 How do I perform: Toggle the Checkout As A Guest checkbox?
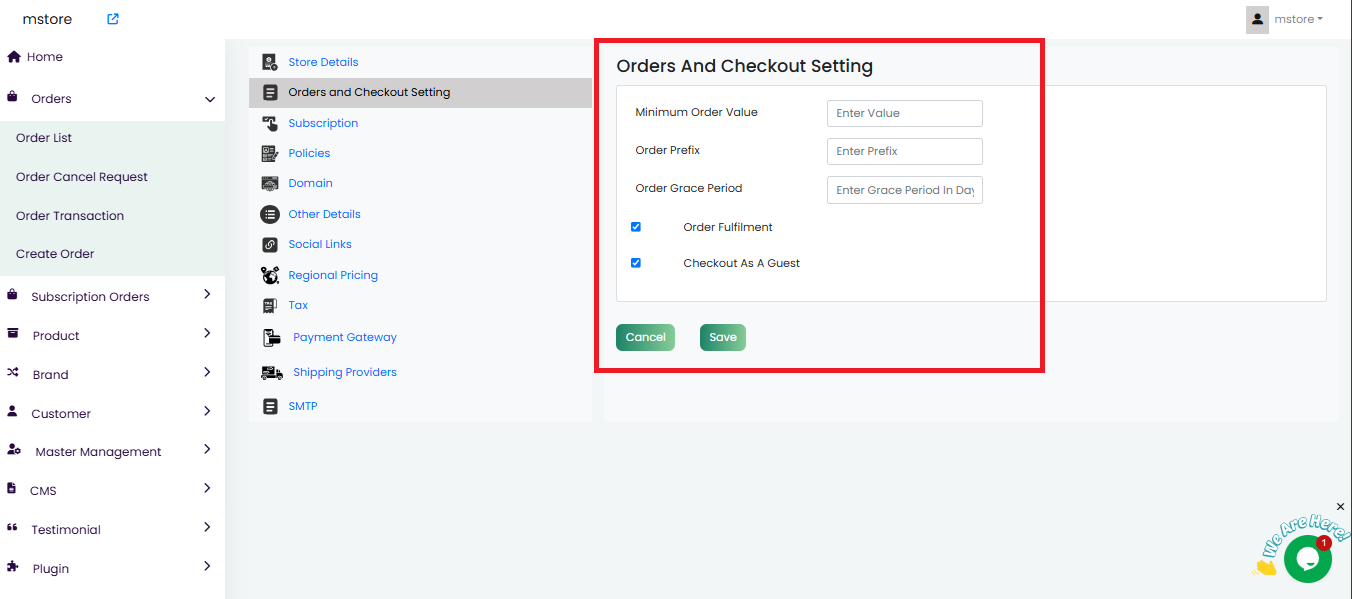[636, 263]
